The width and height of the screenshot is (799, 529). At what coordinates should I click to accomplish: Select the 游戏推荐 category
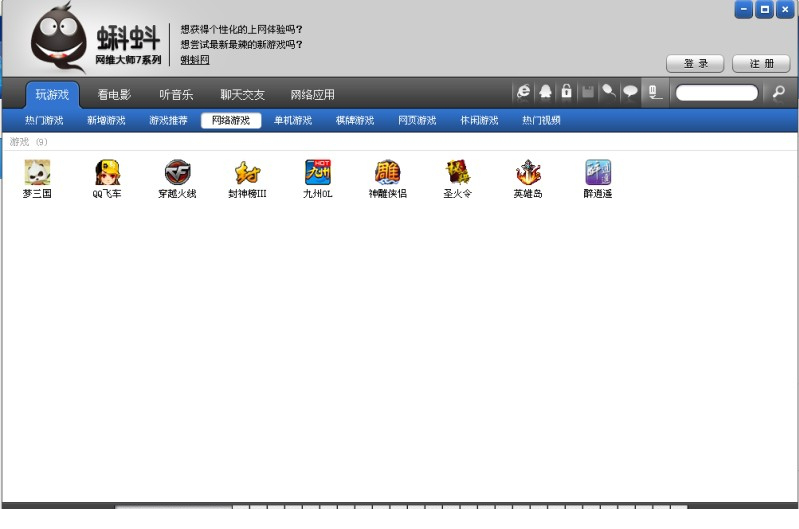tap(168, 120)
